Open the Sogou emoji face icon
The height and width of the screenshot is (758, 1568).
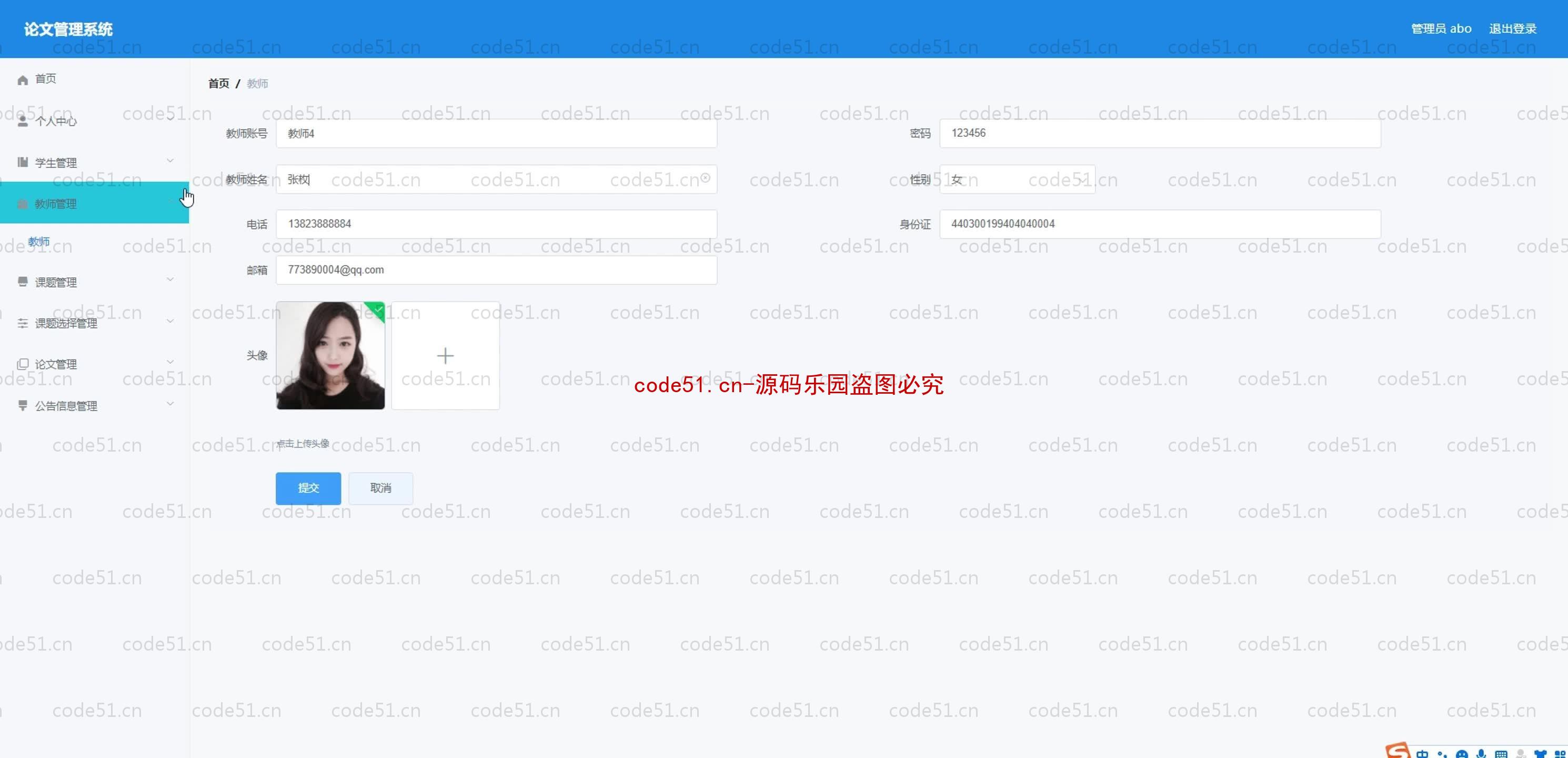[x=1462, y=754]
